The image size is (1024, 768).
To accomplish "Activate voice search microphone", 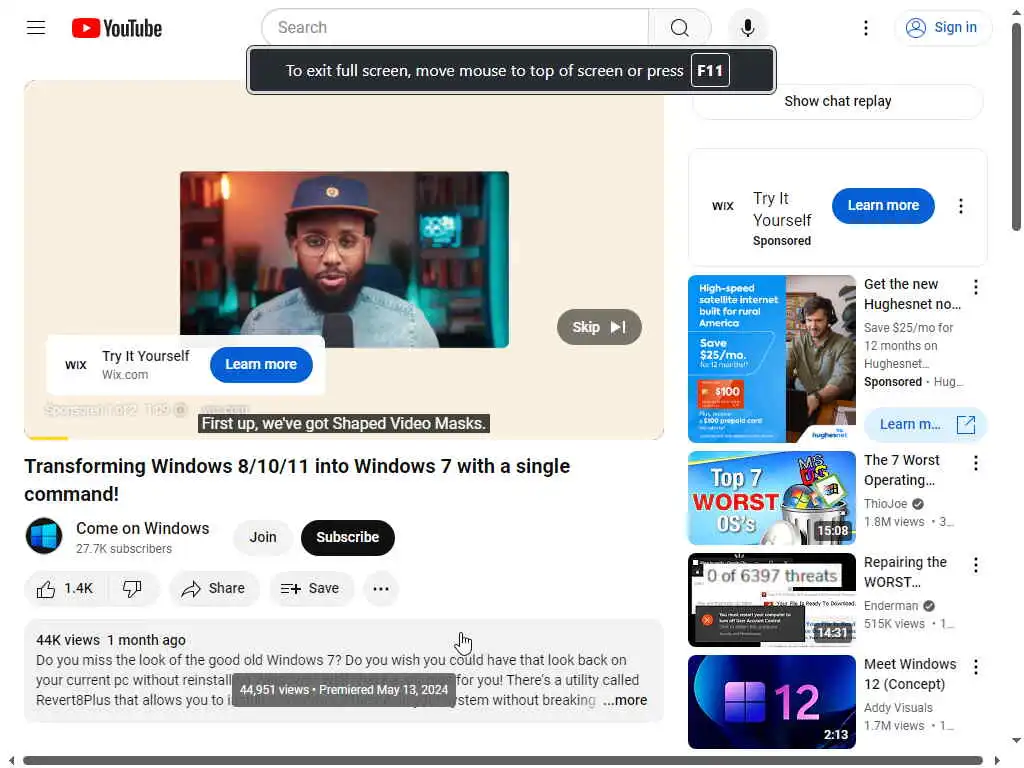I will pos(748,27).
